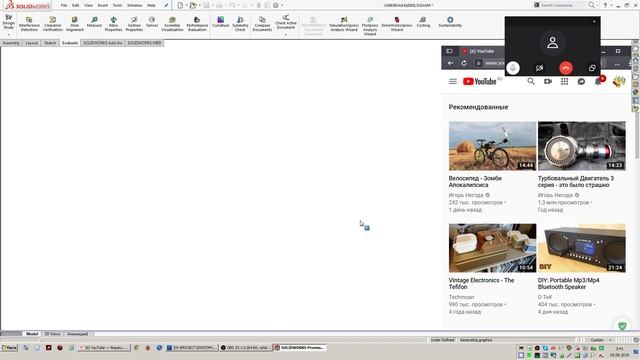Switch to the Layout tab
The image size is (640, 360).
[31, 43]
